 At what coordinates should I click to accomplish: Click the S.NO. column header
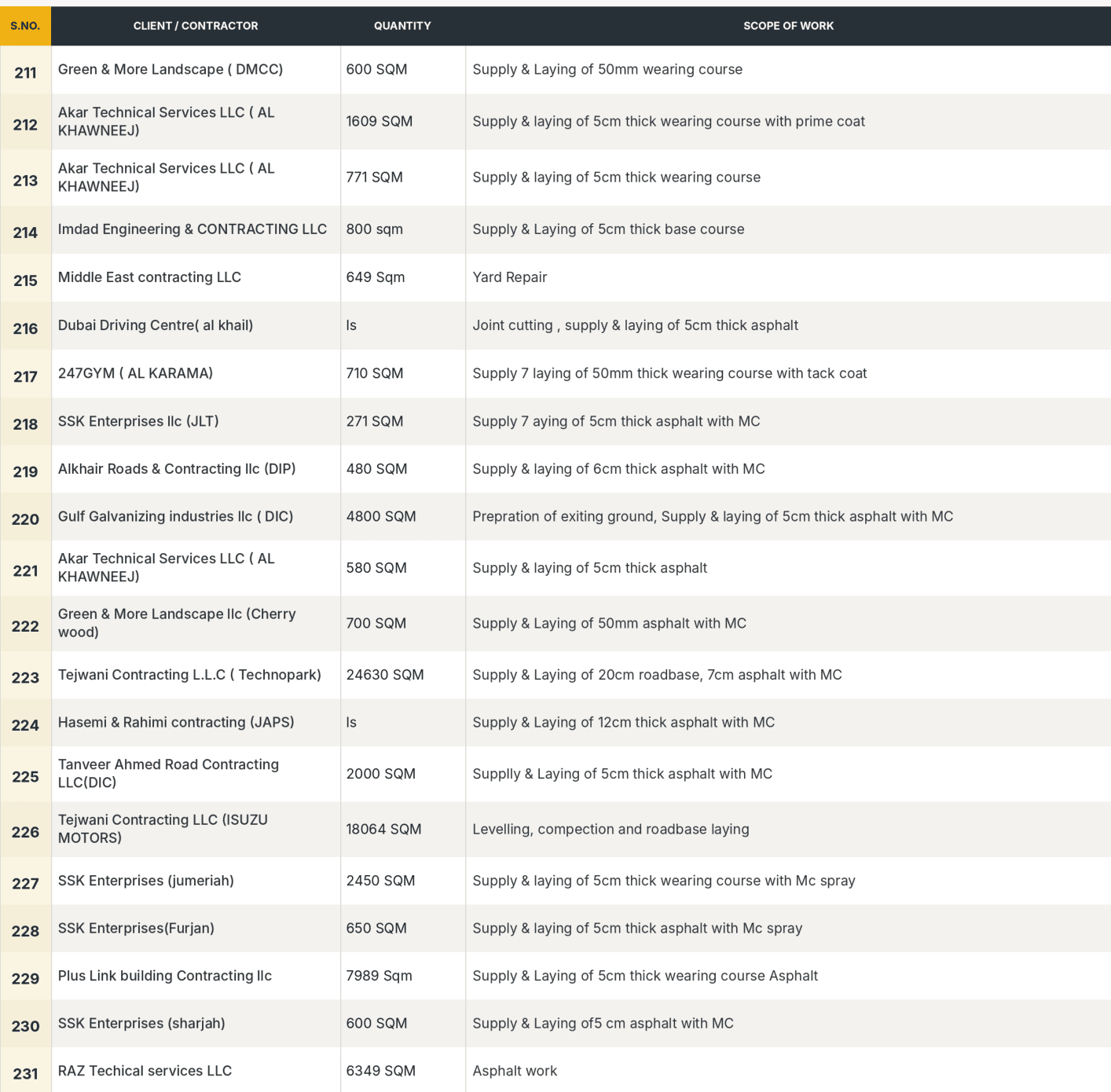point(25,26)
